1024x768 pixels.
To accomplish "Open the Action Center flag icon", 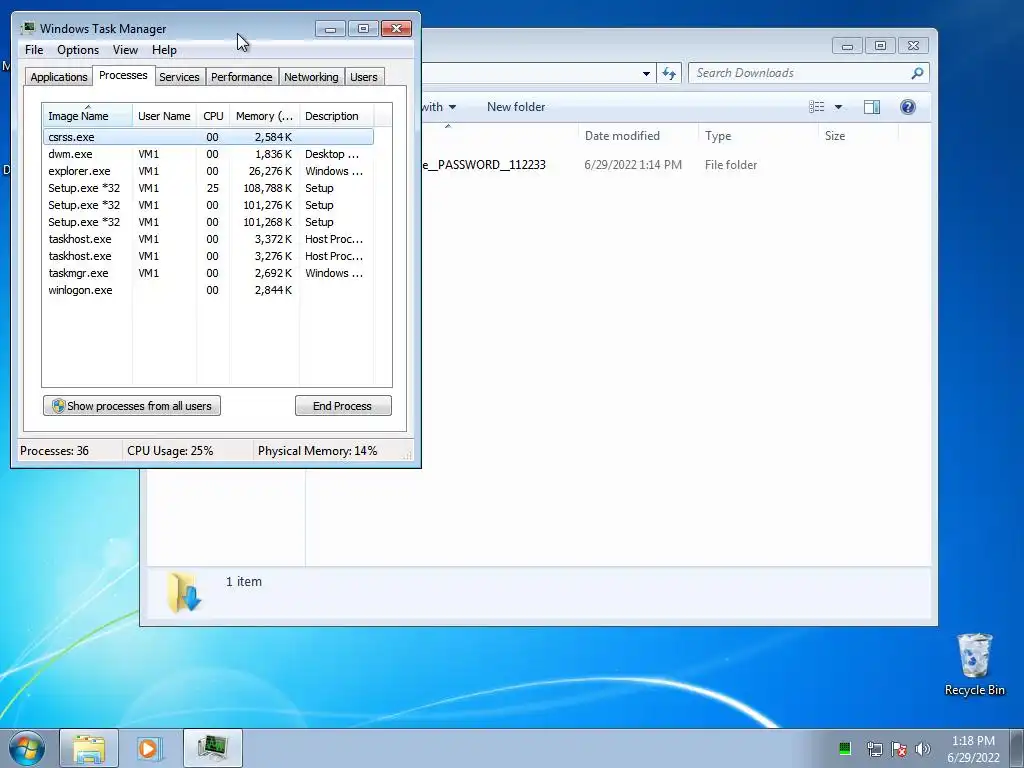I will [899, 748].
